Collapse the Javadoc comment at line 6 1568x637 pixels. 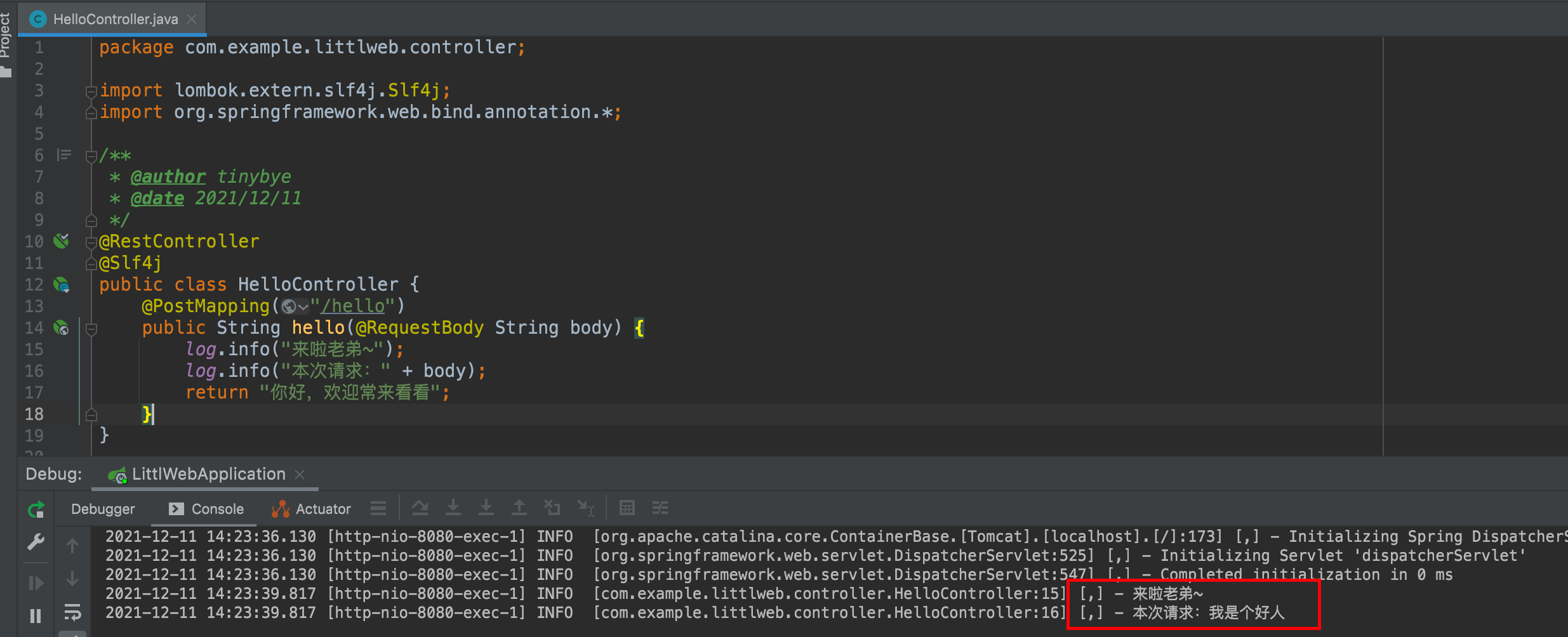click(91, 156)
